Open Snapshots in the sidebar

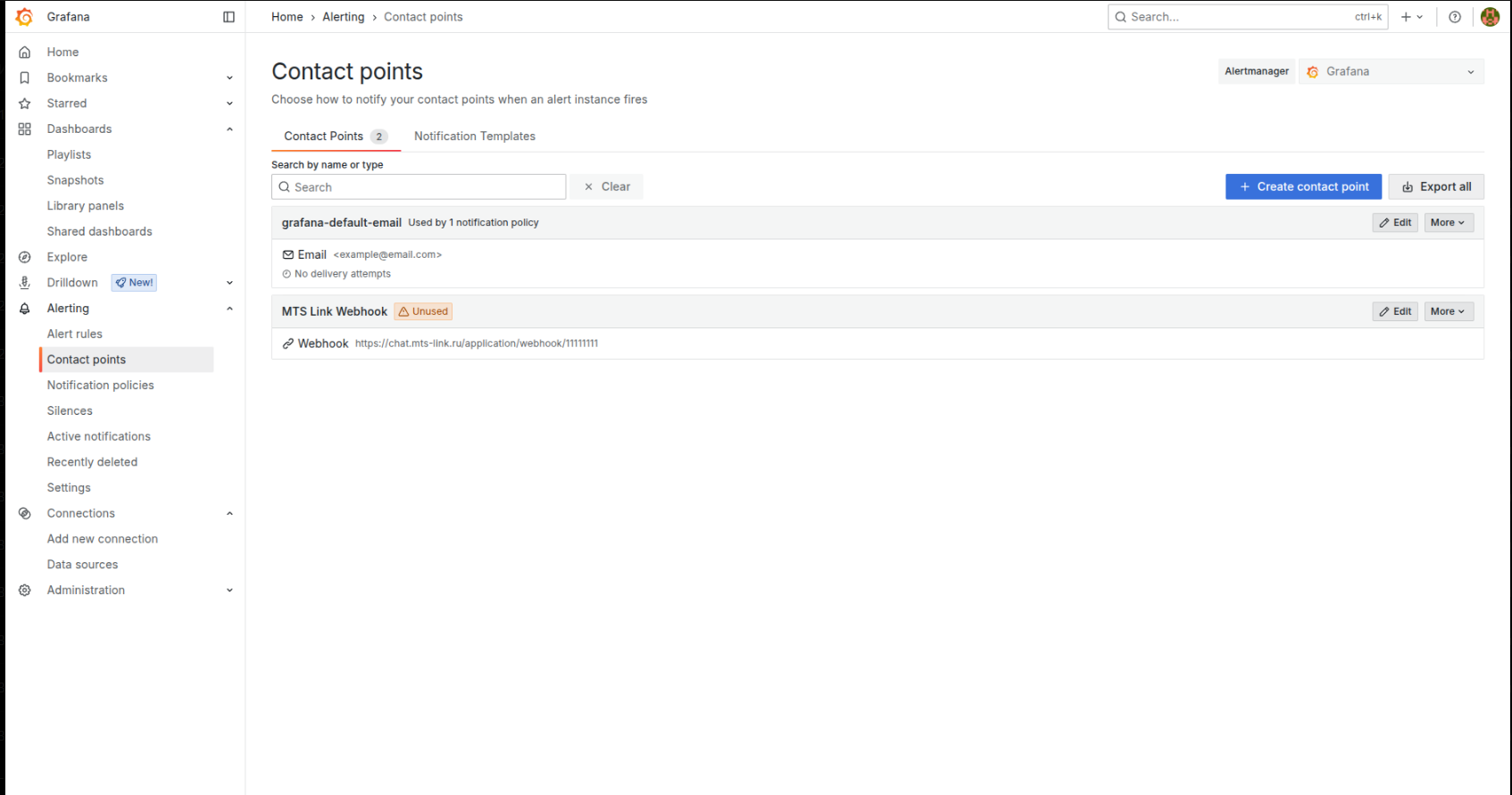tap(76, 180)
